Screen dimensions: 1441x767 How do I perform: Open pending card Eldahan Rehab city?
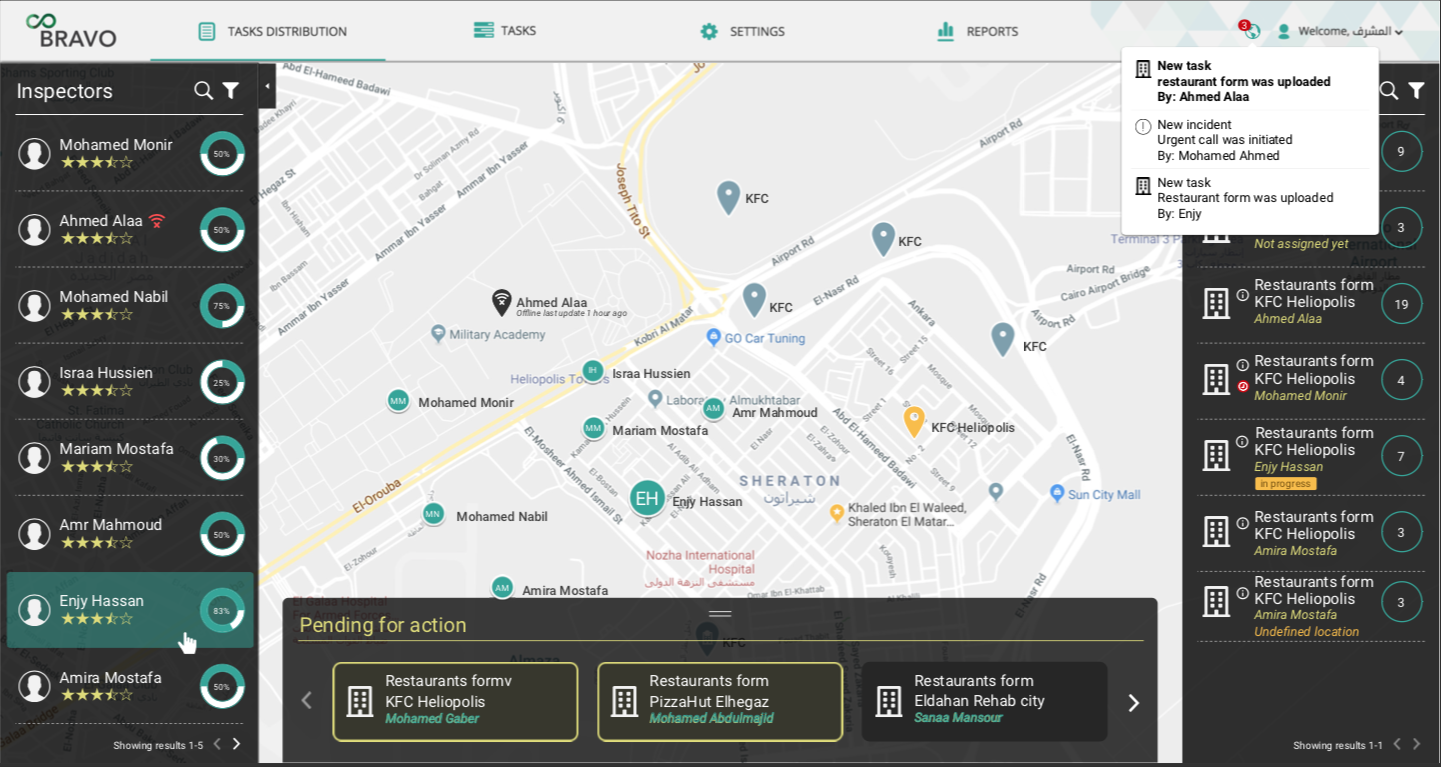tap(985, 701)
